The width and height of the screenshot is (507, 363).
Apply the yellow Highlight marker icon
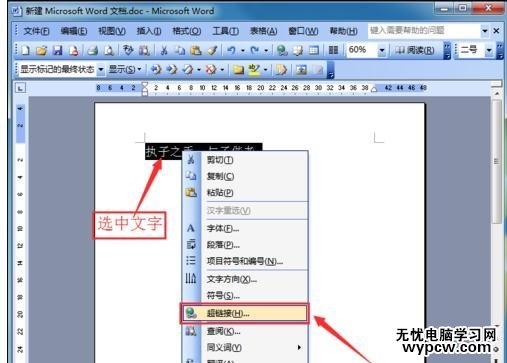[x=254, y=69]
